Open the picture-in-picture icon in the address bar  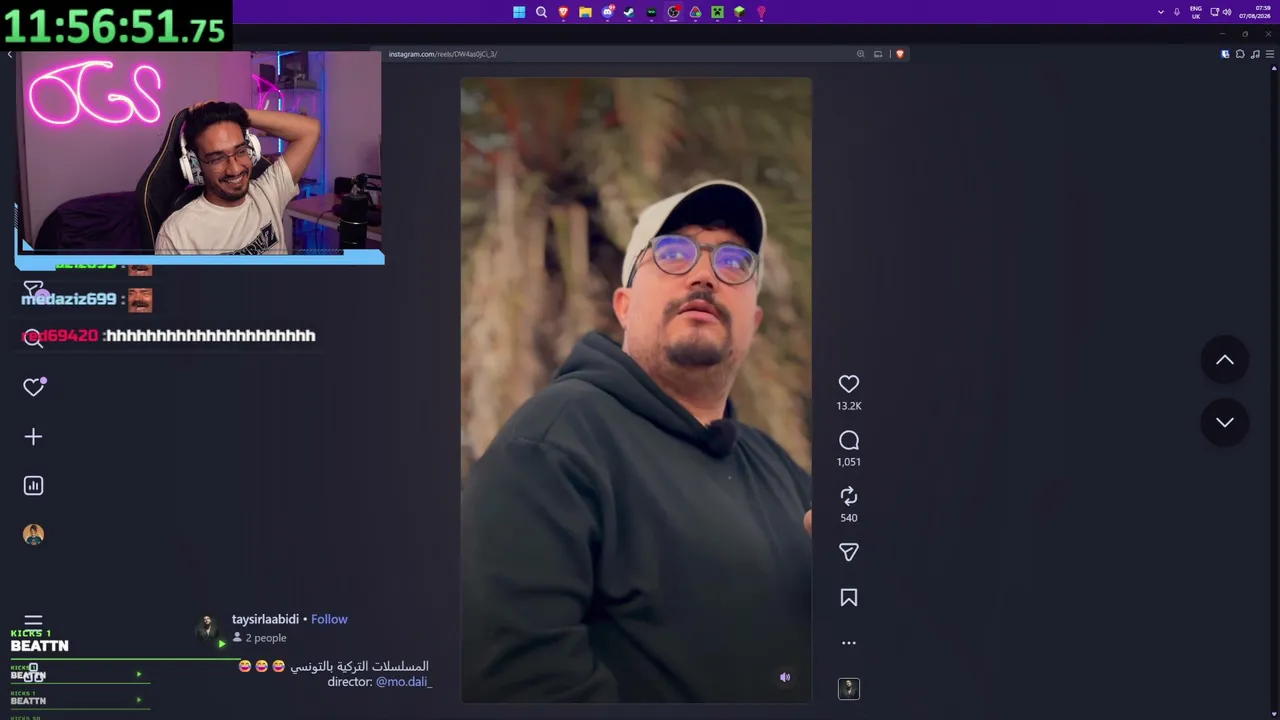pyautogui.click(x=878, y=54)
